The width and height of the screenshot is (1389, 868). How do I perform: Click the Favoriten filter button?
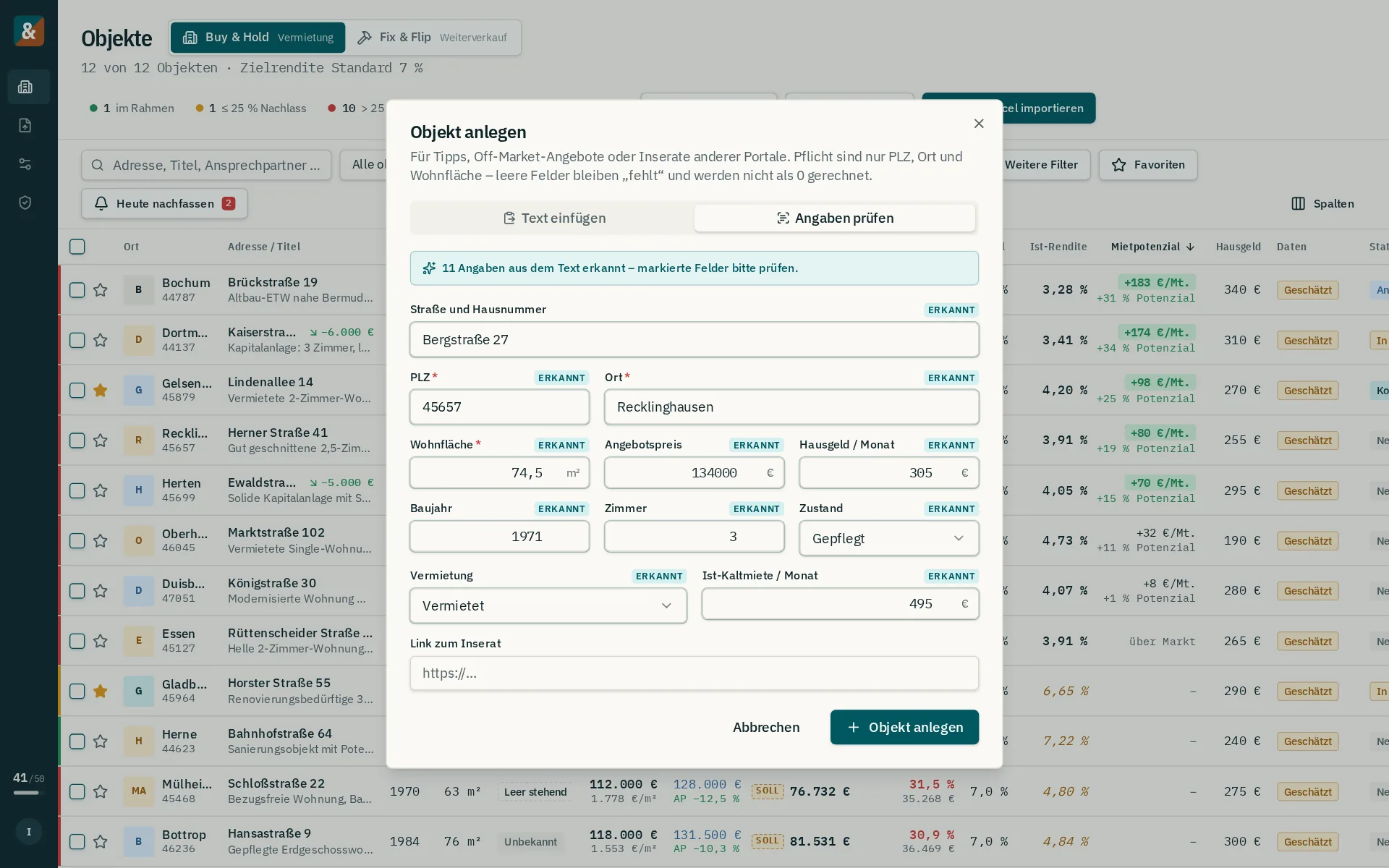click(1148, 165)
